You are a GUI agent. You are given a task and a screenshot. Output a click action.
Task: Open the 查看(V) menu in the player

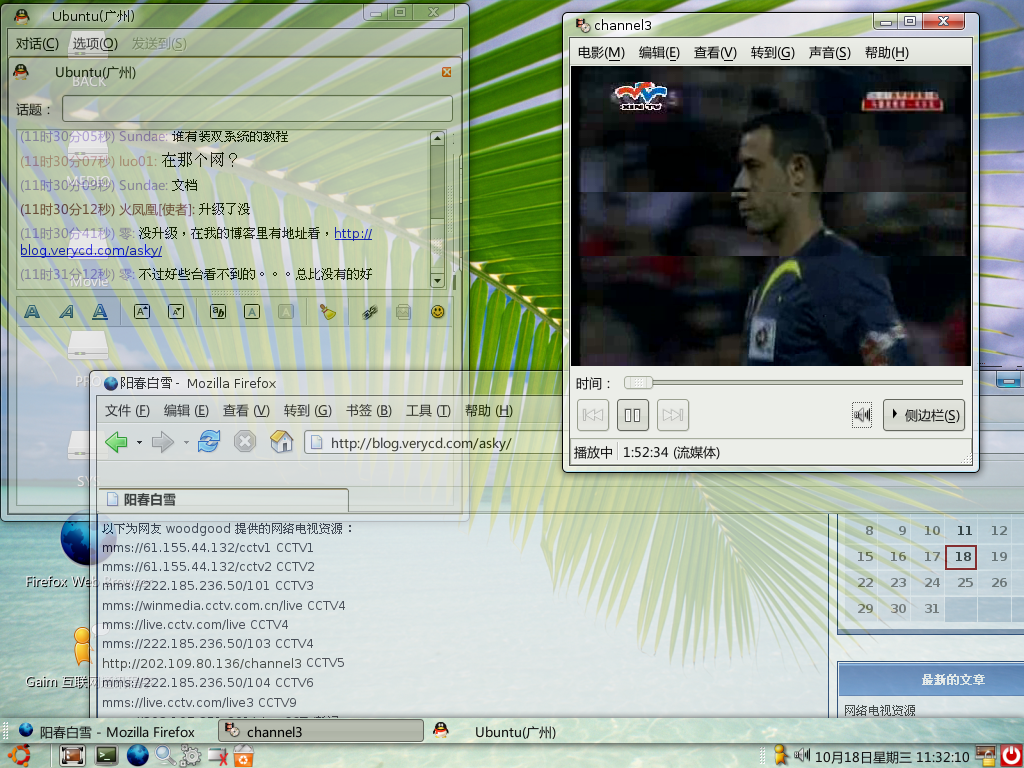(x=715, y=53)
